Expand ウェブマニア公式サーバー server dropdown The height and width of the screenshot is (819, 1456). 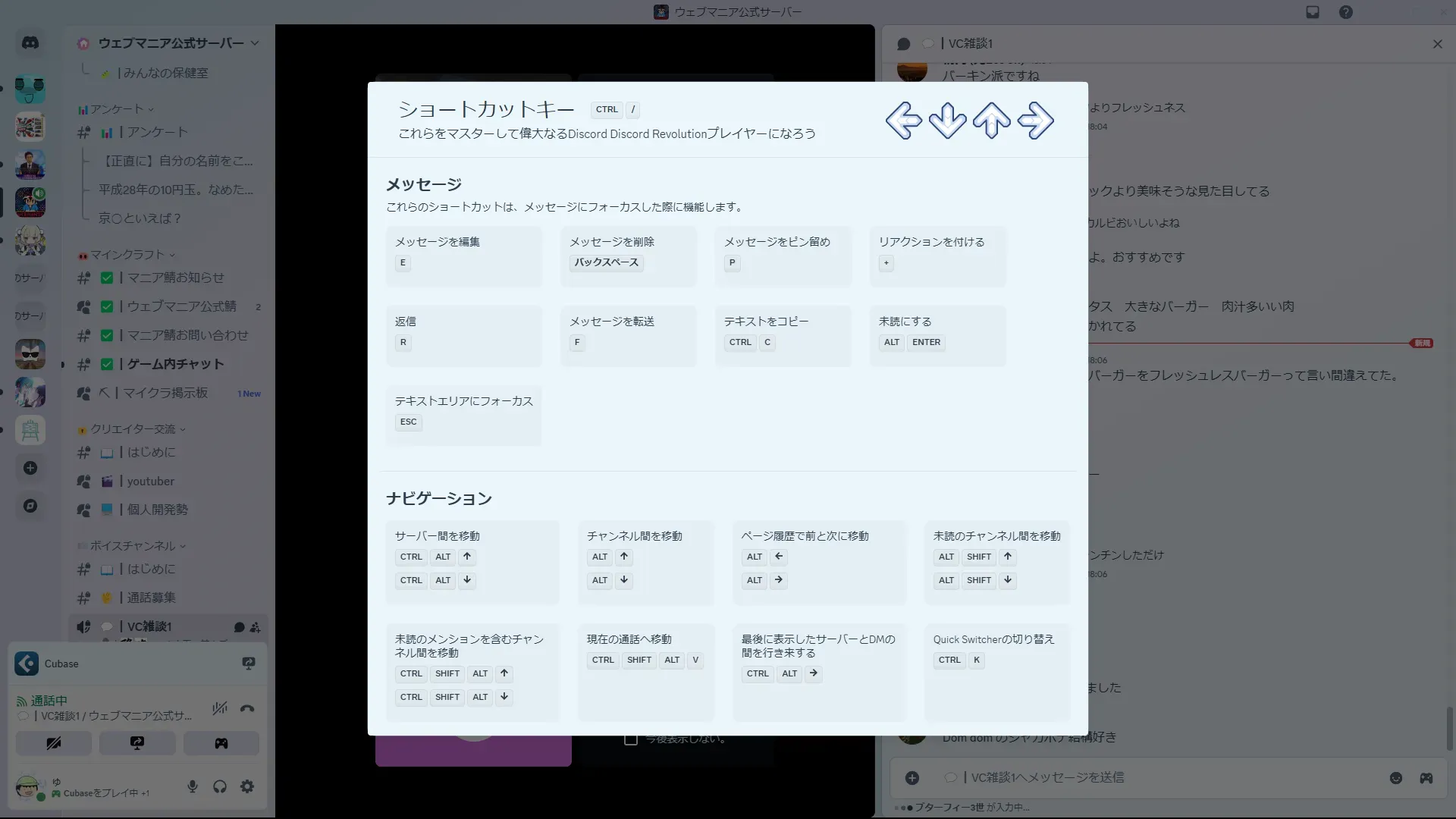tap(255, 43)
